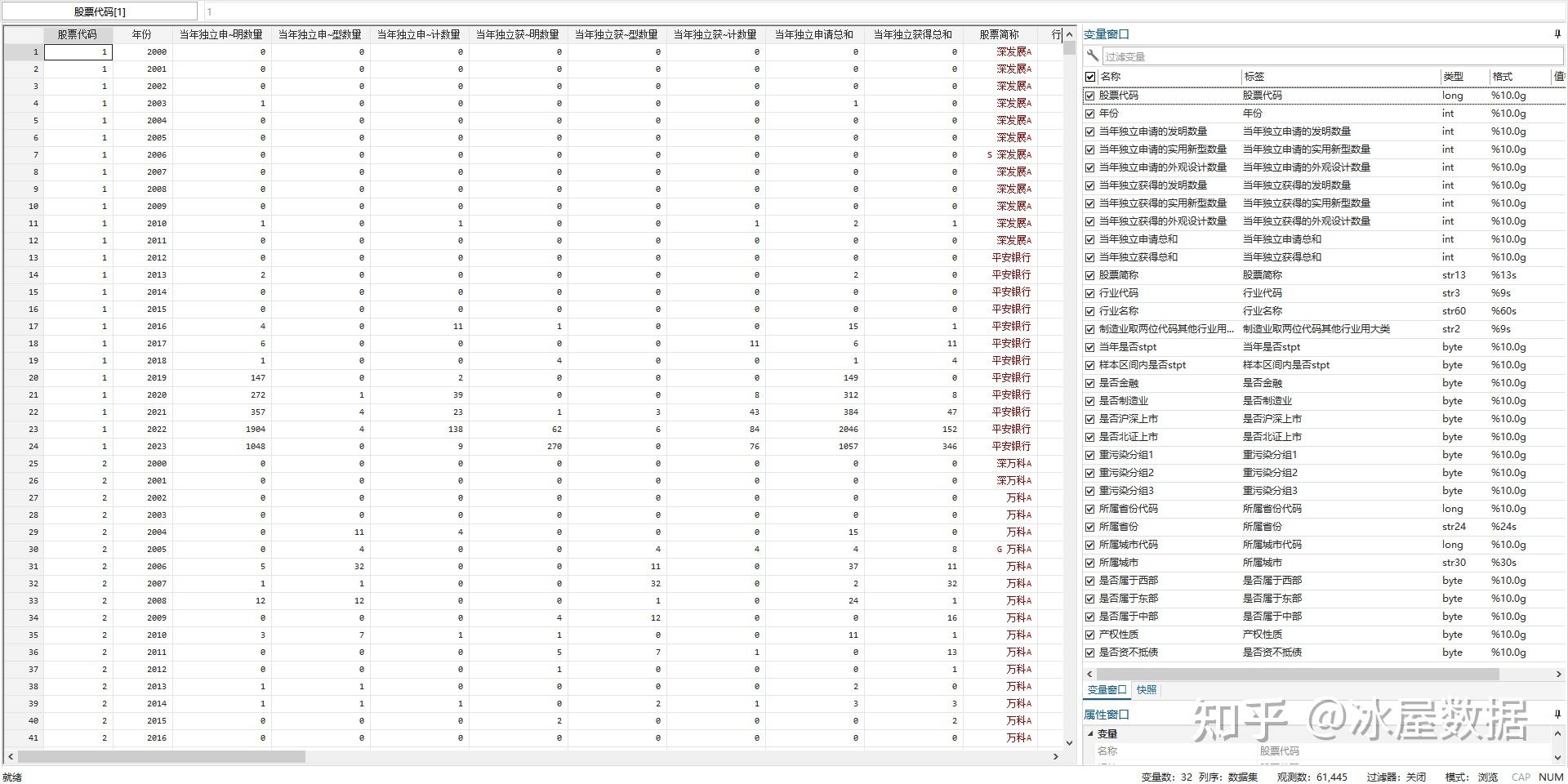This screenshot has height=784, width=1568.
Task: Click the 年份 column header in the data grid
Action: click(x=142, y=34)
